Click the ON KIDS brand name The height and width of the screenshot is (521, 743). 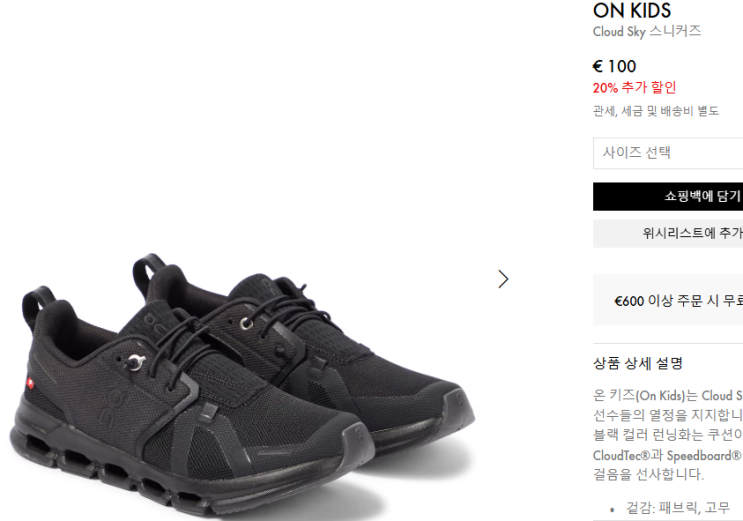pos(632,10)
